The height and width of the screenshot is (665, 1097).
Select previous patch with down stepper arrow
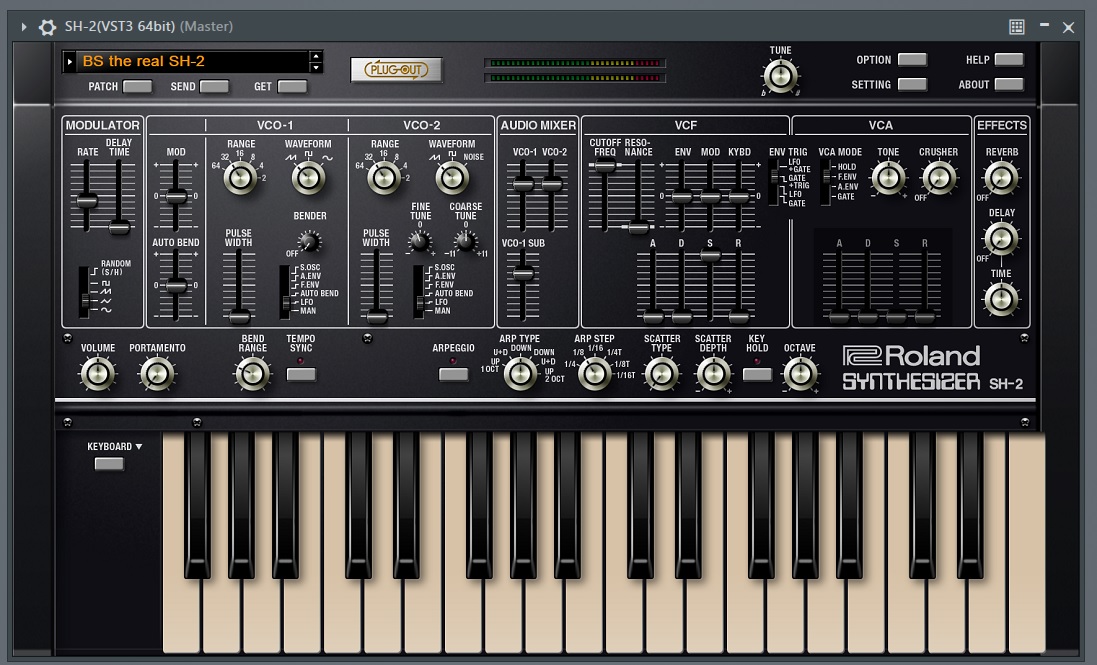click(316, 67)
